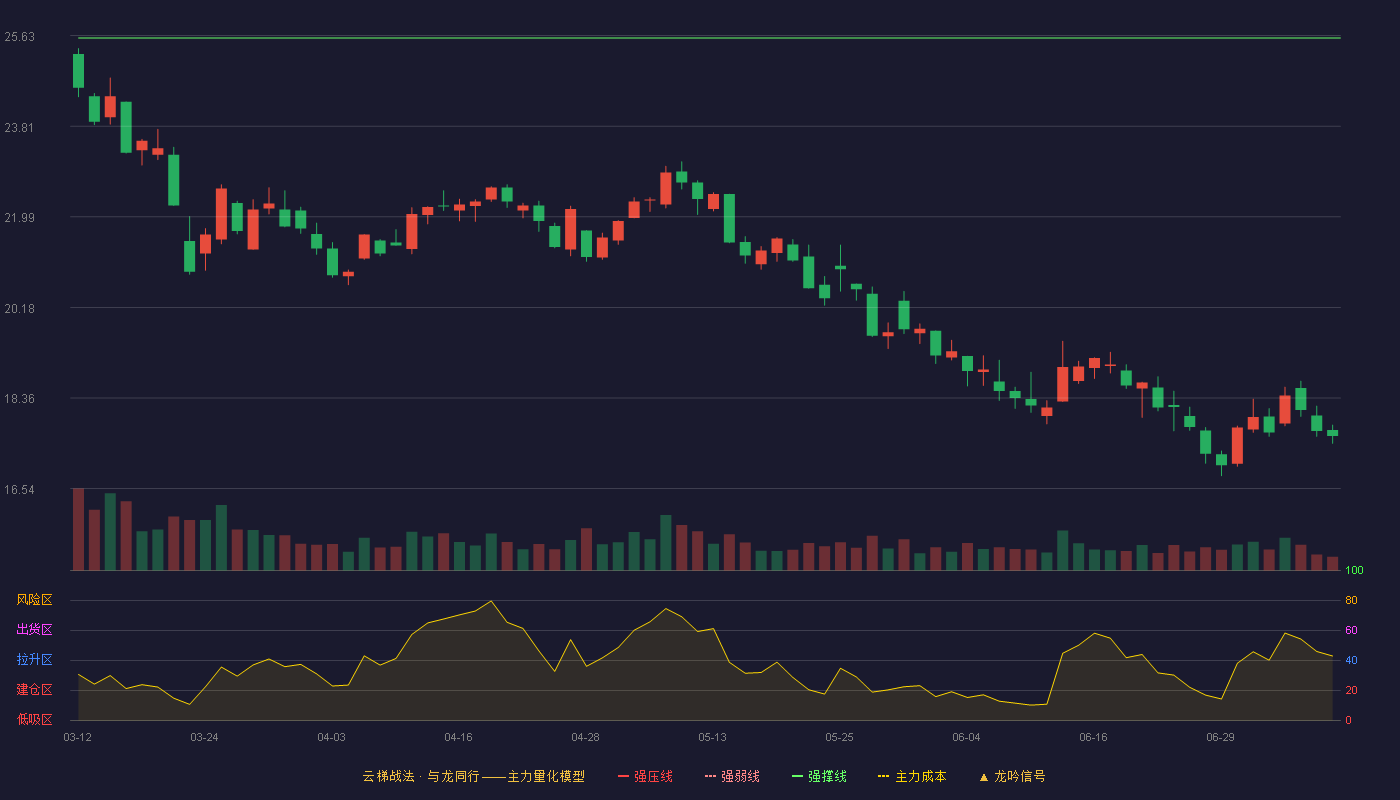The image size is (1400, 800).
Task: Toggle the green 强撑线 legend marker
Action: point(797,776)
